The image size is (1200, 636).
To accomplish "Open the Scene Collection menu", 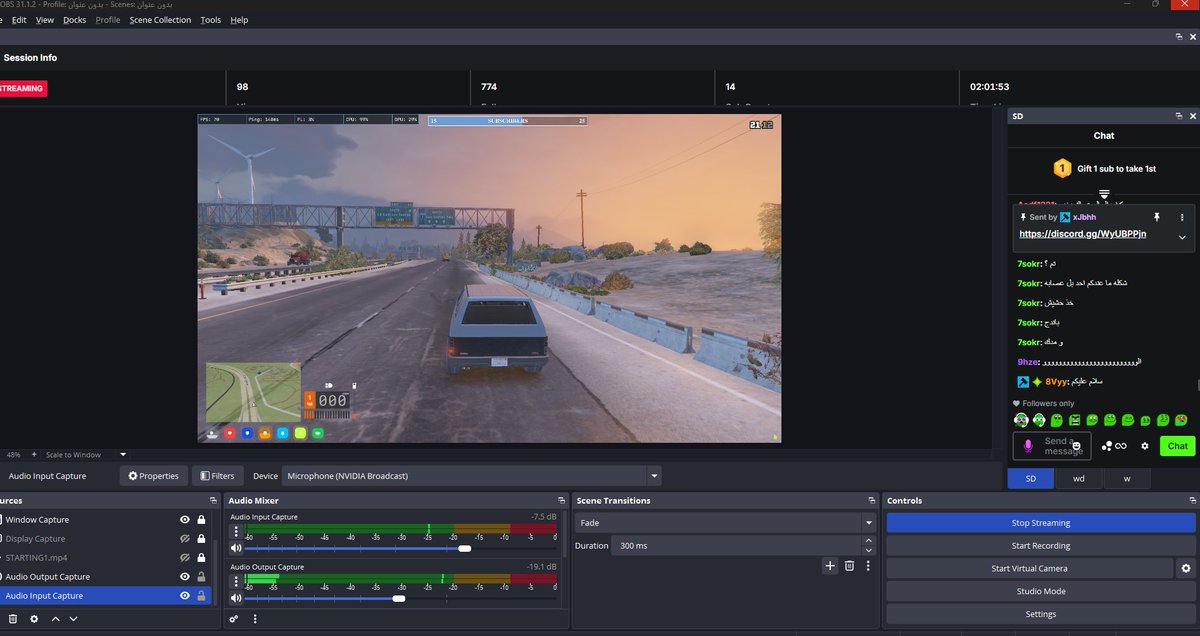I will pos(160,20).
